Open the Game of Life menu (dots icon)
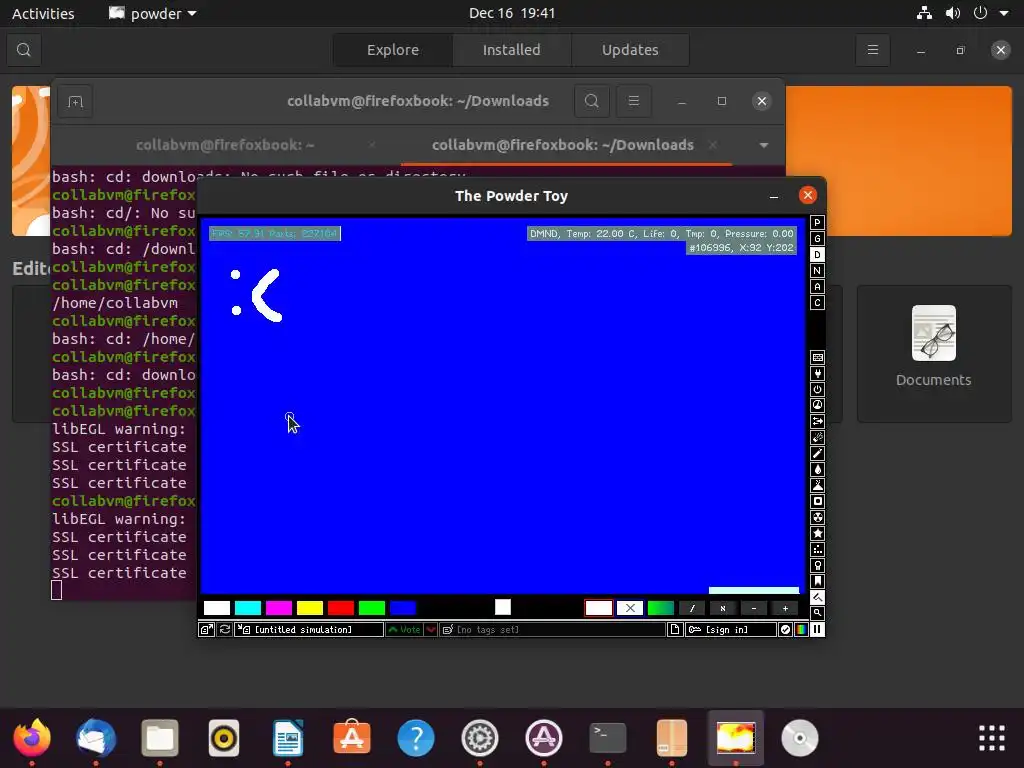The width and height of the screenshot is (1024, 768). pyautogui.click(x=817, y=549)
